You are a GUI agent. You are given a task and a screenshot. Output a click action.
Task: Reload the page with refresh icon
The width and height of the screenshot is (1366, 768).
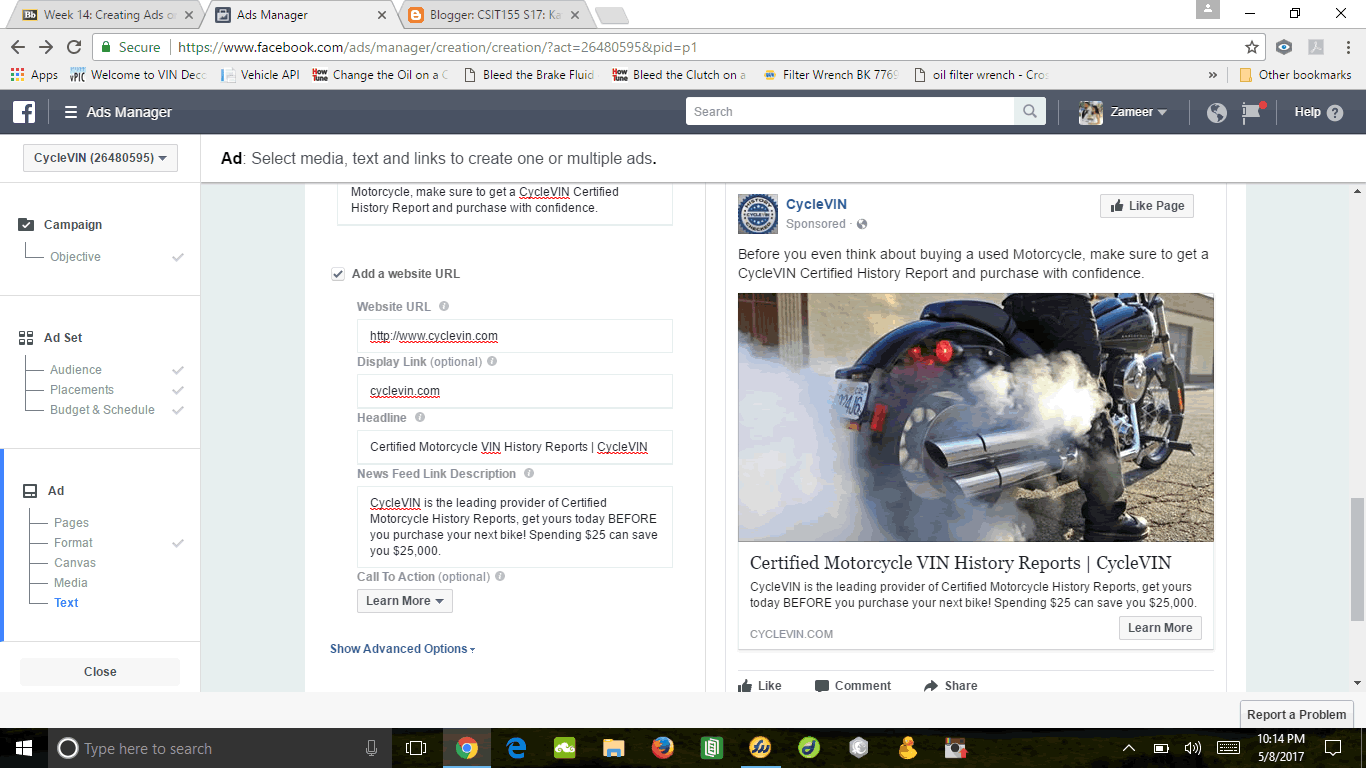point(74,47)
